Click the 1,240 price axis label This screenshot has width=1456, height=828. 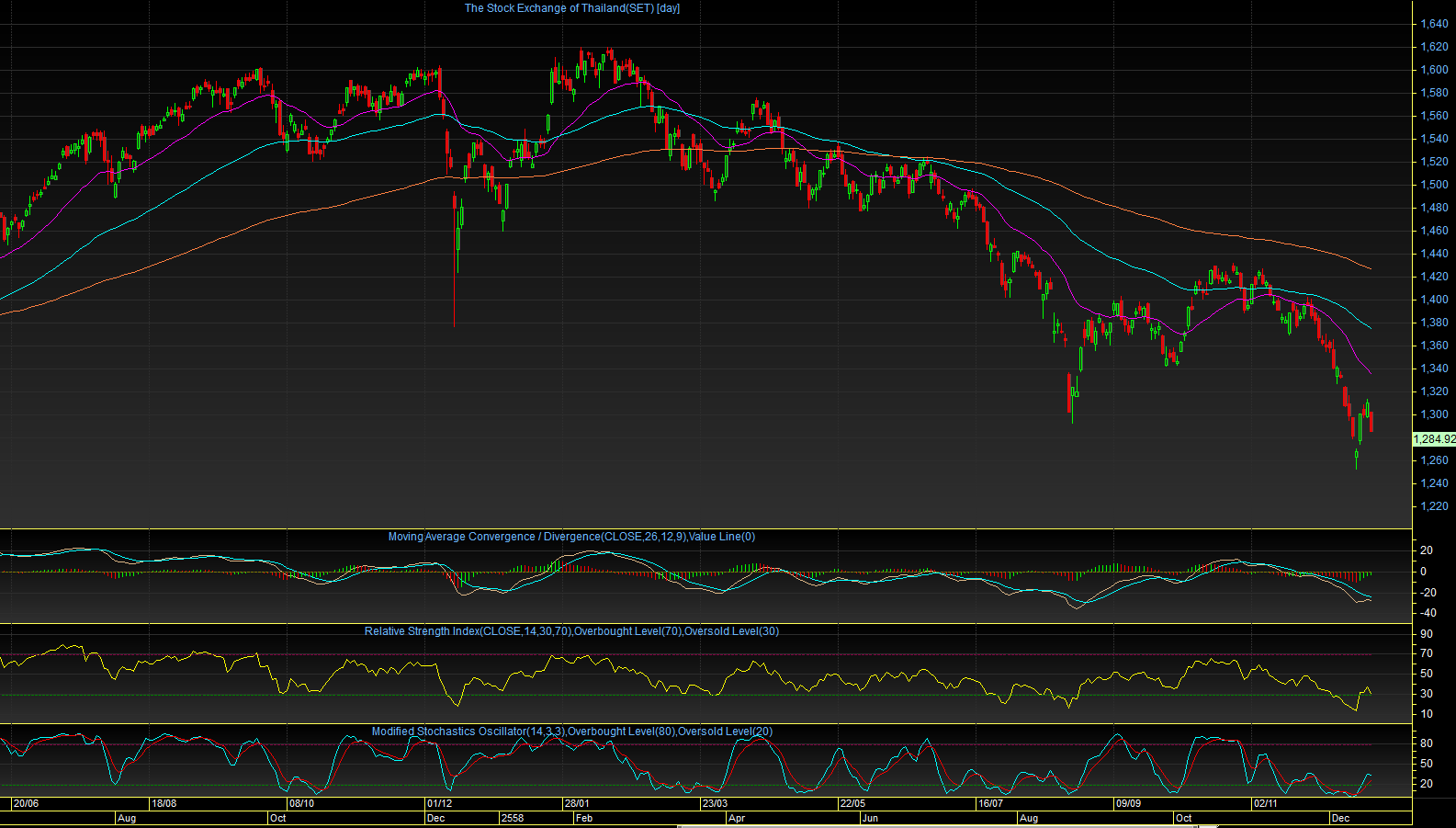(x=1434, y=483)
